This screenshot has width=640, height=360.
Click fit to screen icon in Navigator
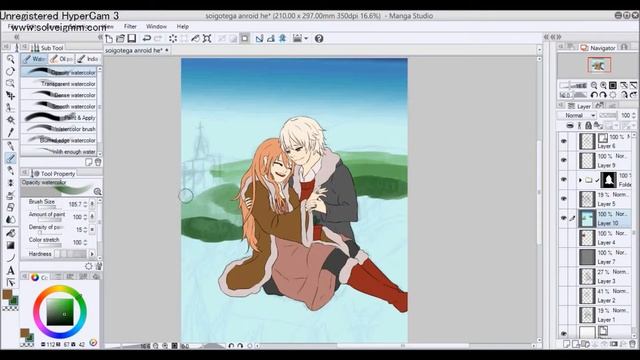click(613, 85)
